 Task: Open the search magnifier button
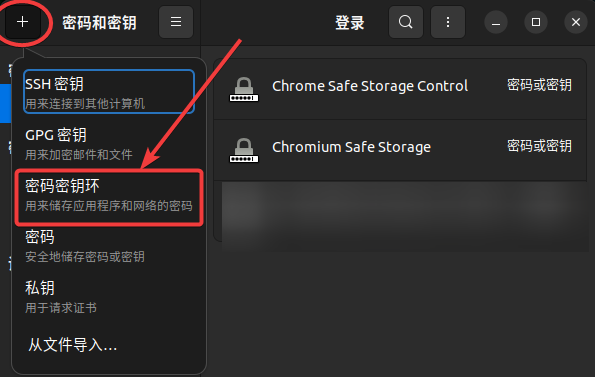(406, 22)
